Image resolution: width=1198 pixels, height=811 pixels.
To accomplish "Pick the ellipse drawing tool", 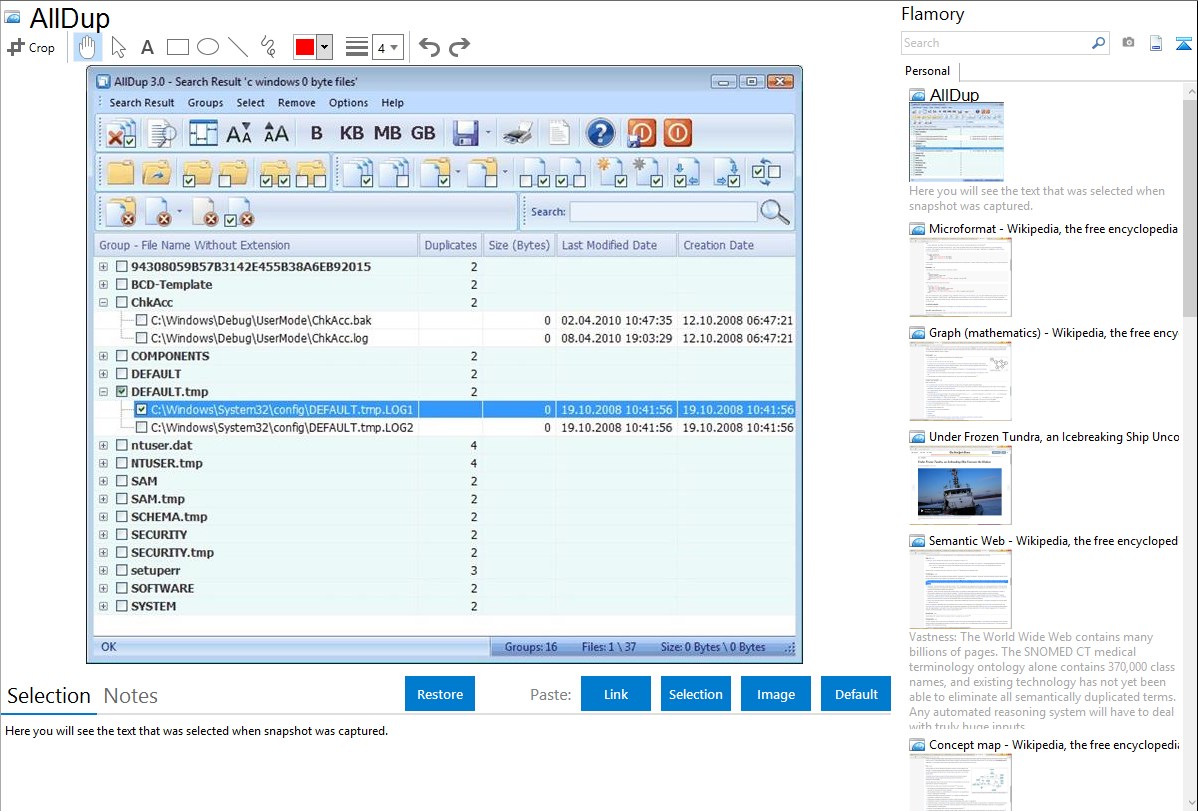I will [208, 47].
